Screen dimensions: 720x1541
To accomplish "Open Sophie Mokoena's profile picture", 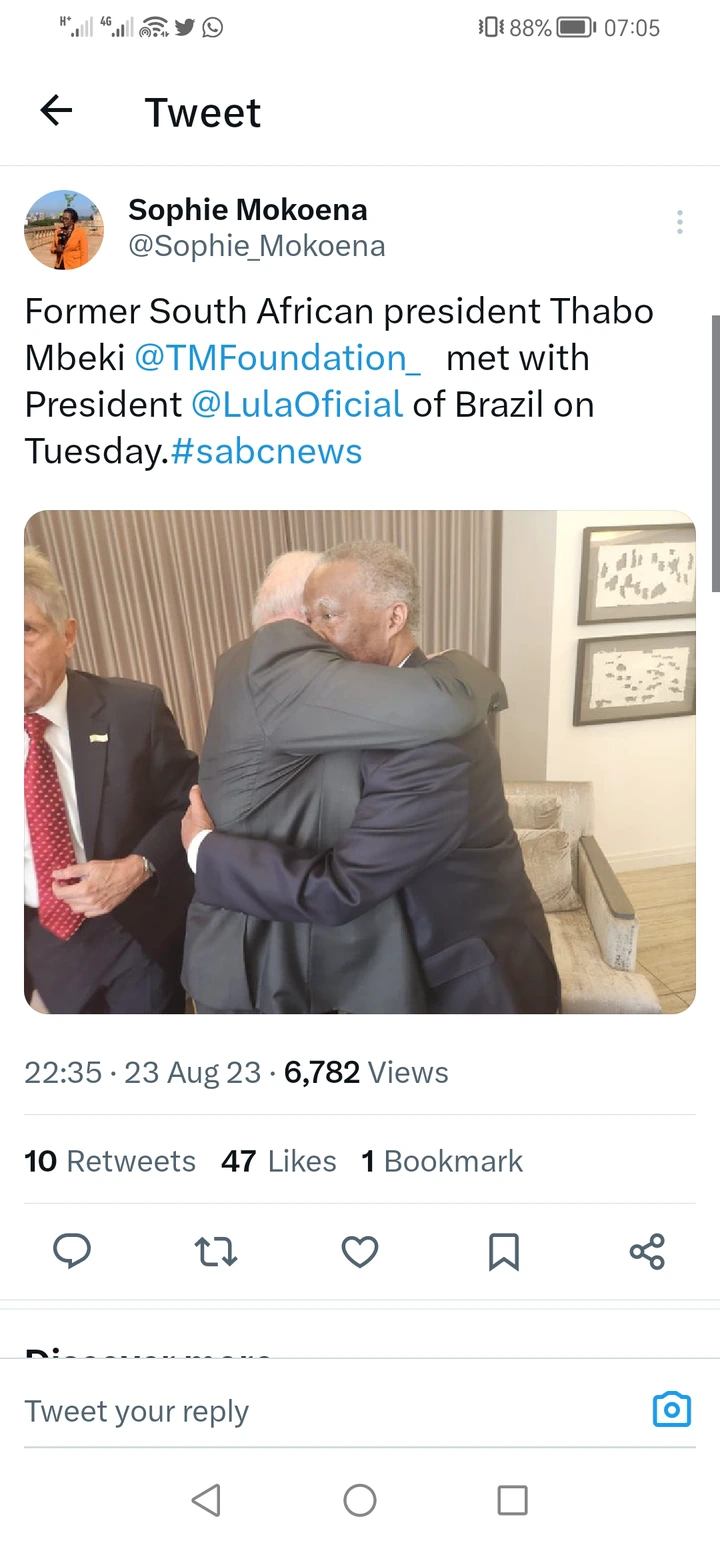I will [x=64, y=230].
